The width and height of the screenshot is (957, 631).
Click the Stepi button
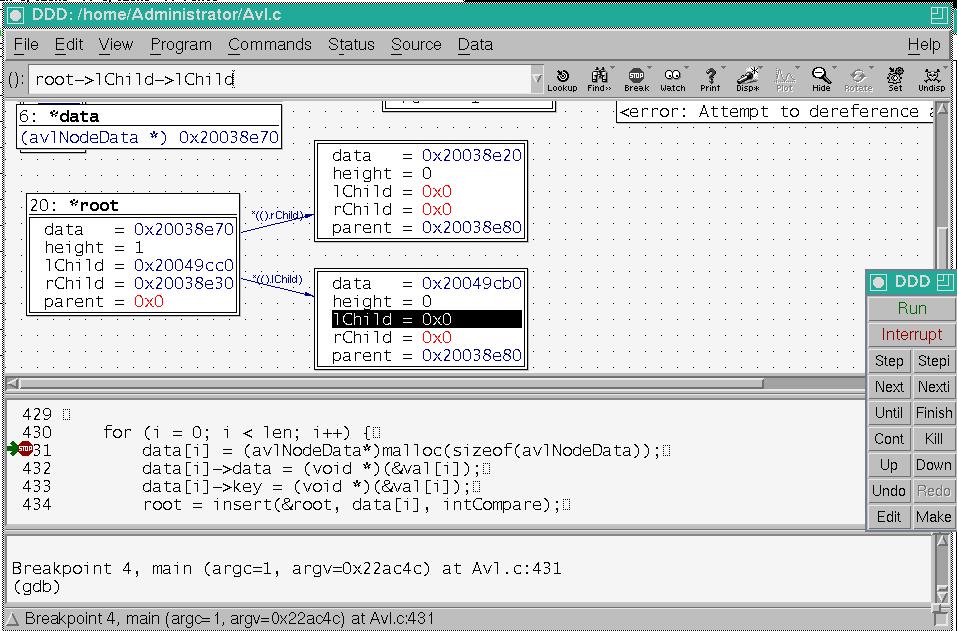(x=934, y=361)
